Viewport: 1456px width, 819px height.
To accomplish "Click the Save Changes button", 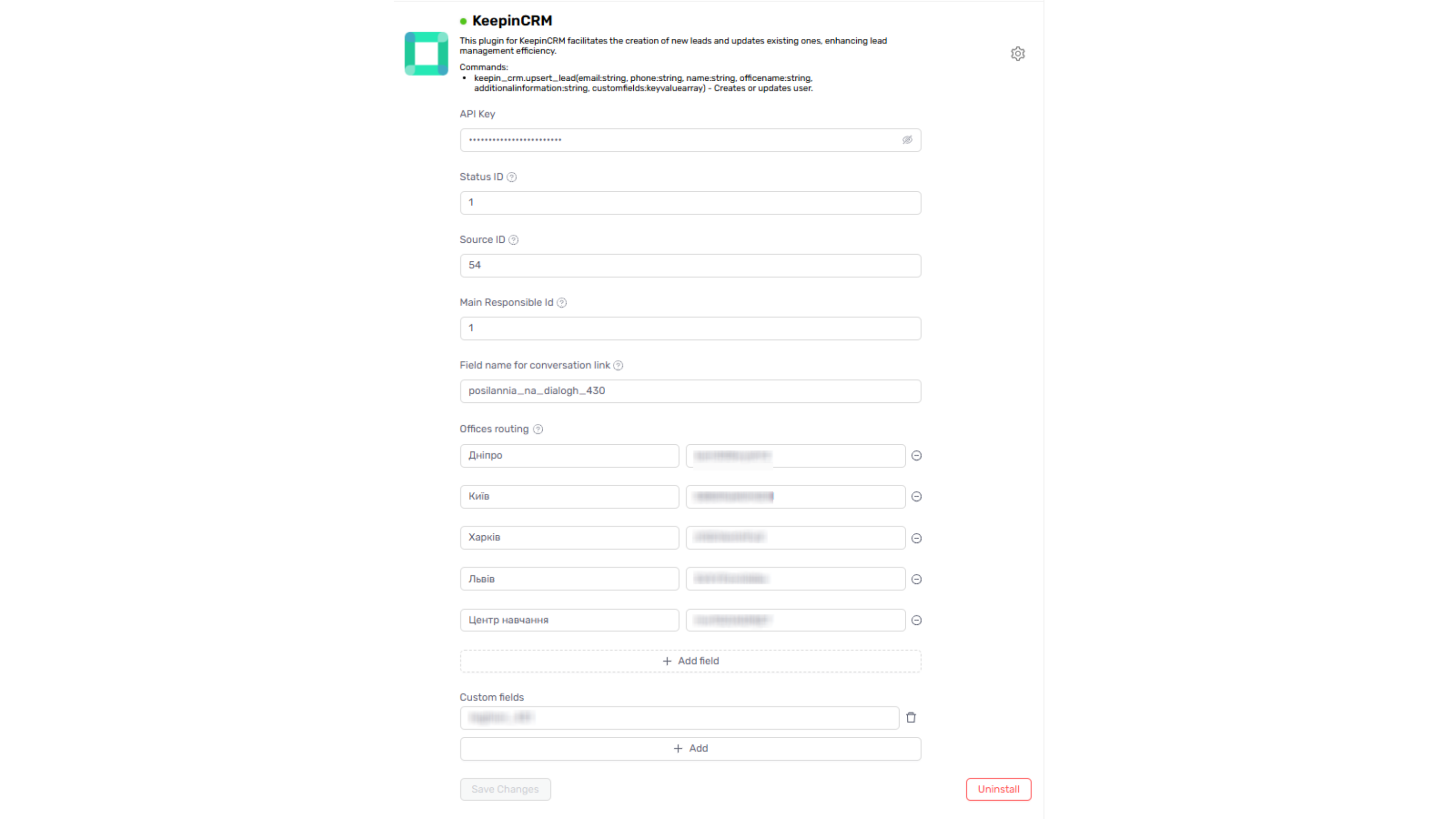I will (x=505, y=789).
